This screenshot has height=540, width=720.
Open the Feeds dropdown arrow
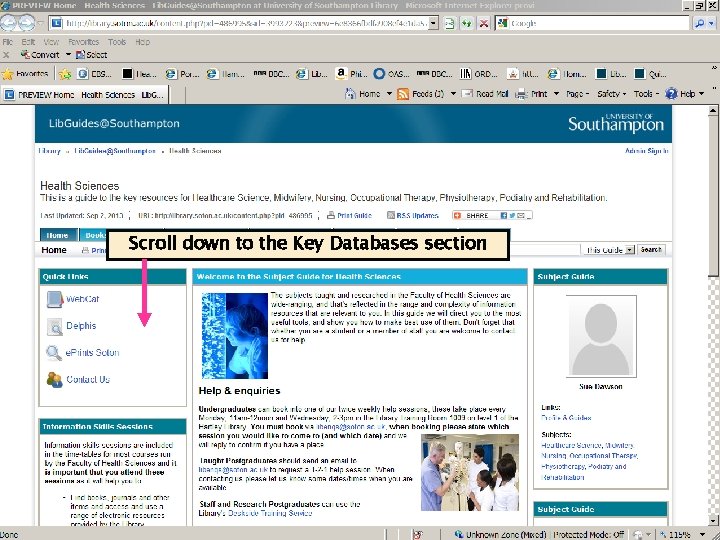[453, 94]
